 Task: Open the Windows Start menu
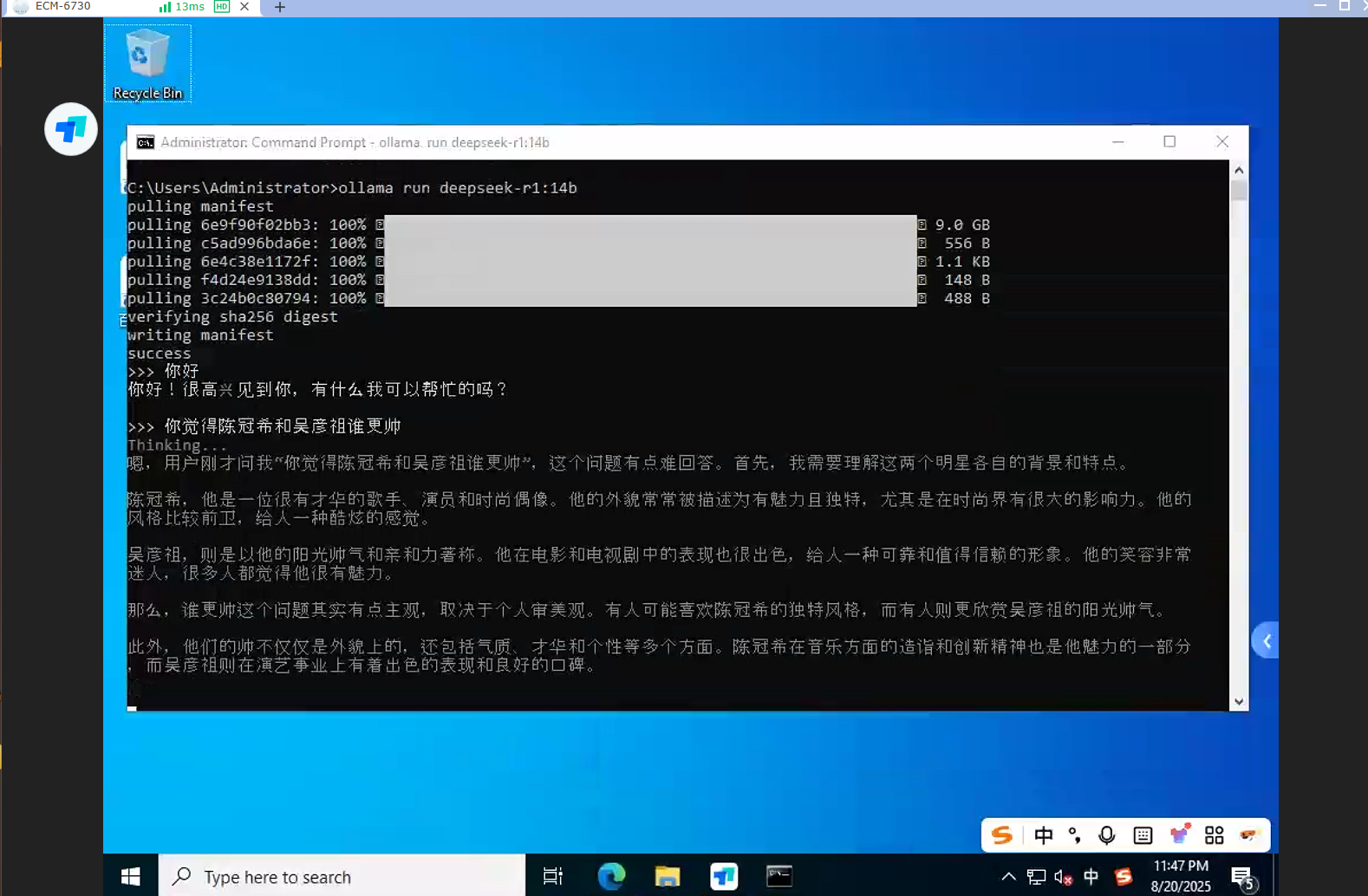131,876
